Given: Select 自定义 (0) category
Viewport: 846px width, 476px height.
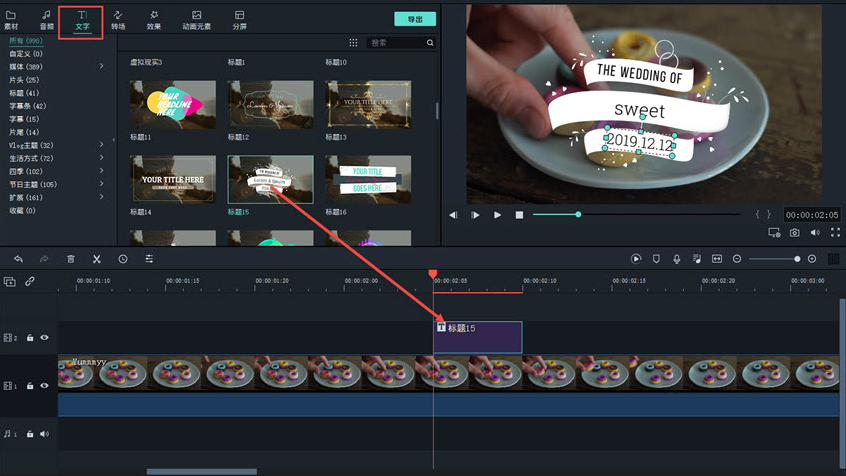Looking at the screenshot, I should (25, 53).
